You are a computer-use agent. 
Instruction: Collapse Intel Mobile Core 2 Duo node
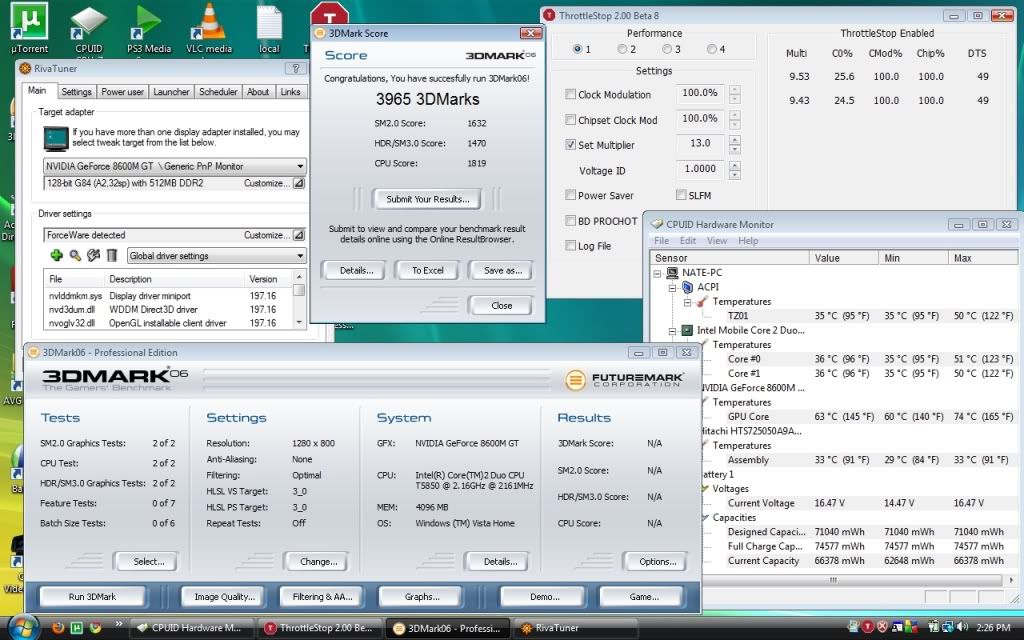(672, 330)
